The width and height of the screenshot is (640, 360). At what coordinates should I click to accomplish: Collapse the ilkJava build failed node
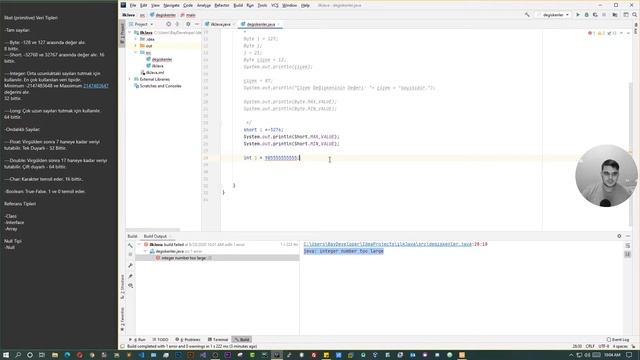click(140, 244)
